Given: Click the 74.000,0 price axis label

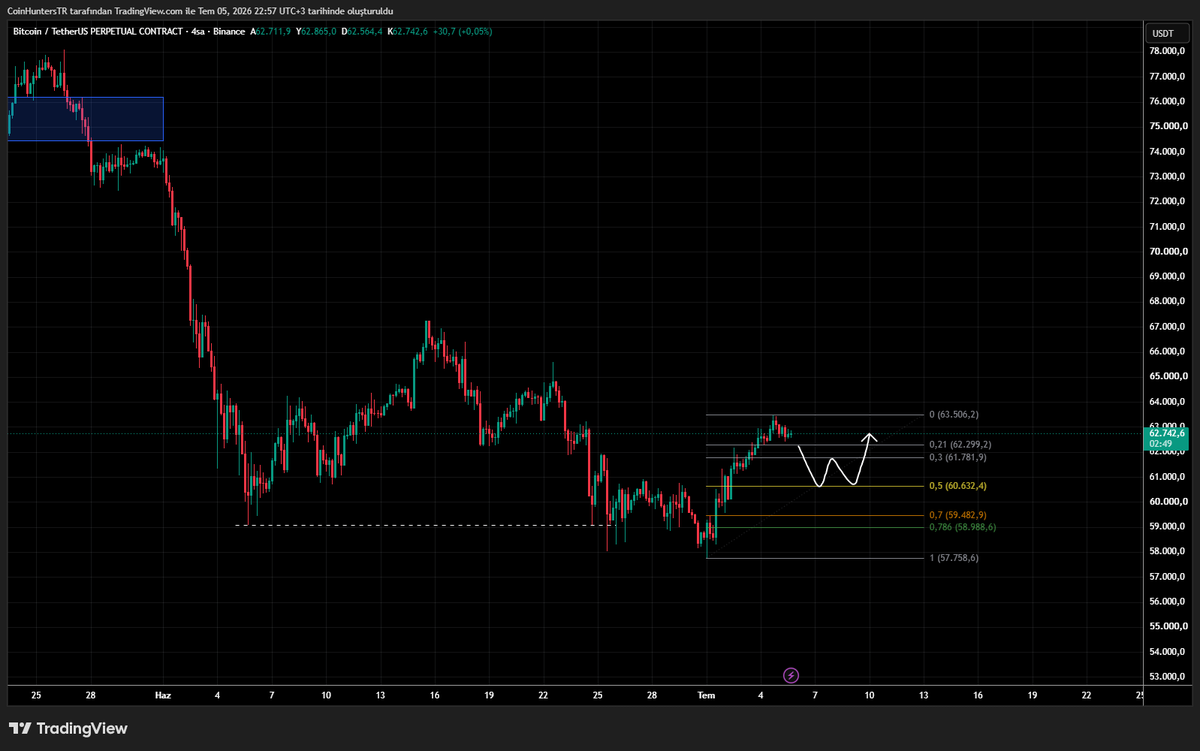Looking at the screenshot, I should (x=1167, y=151).
